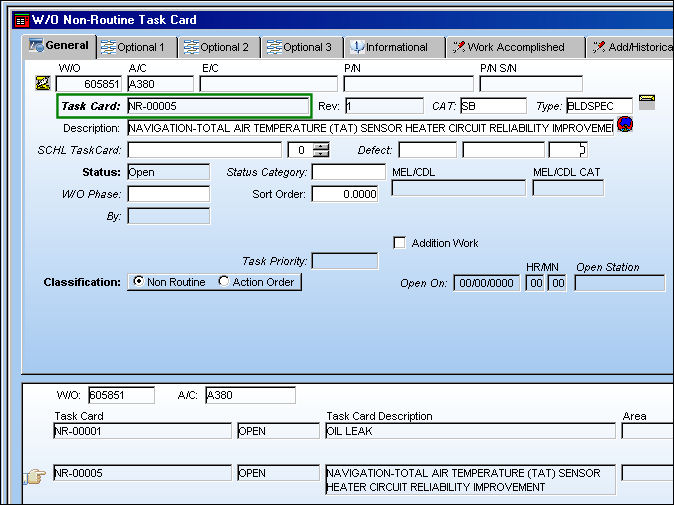
Task: Enable the Addition Work checkbox
Action: click(x=400, y=243)
